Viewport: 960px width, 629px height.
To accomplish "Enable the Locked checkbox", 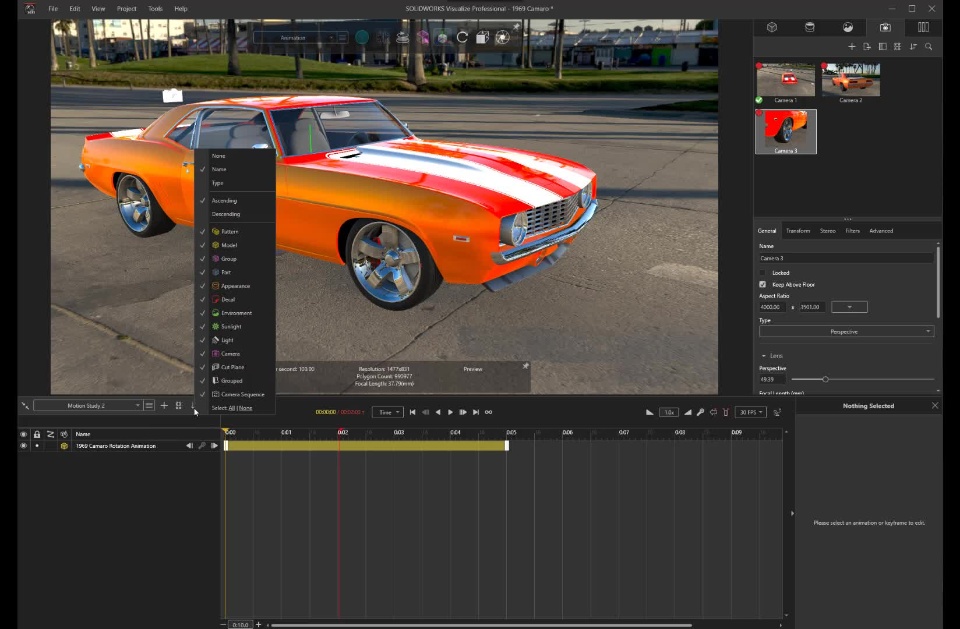I will click(x=763, y=273).
